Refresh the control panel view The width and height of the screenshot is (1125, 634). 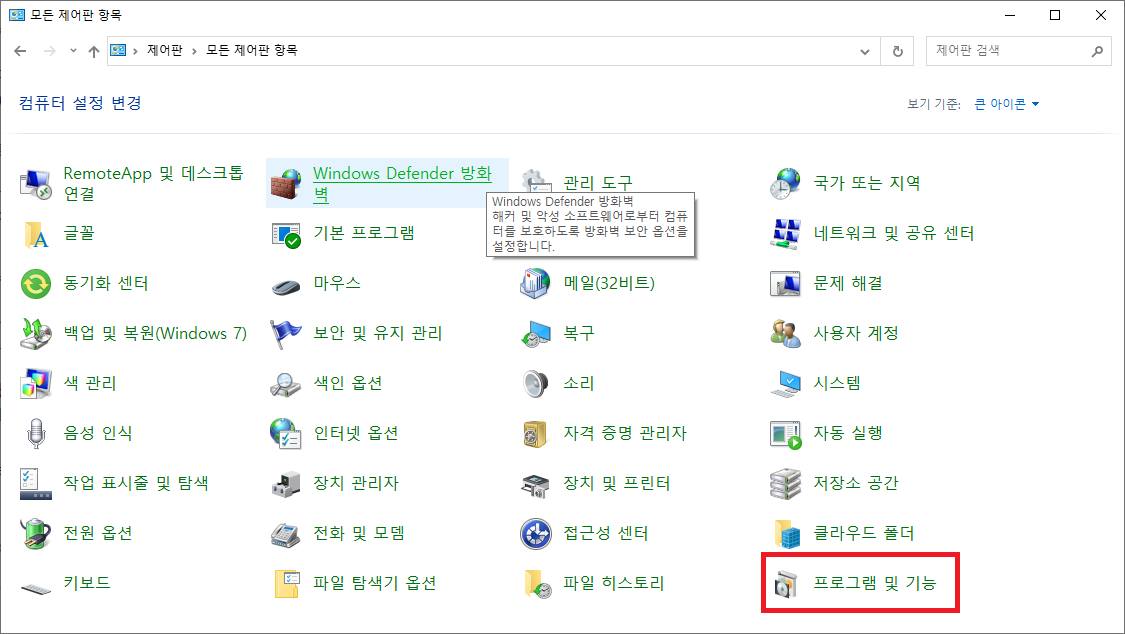point(898,51)
